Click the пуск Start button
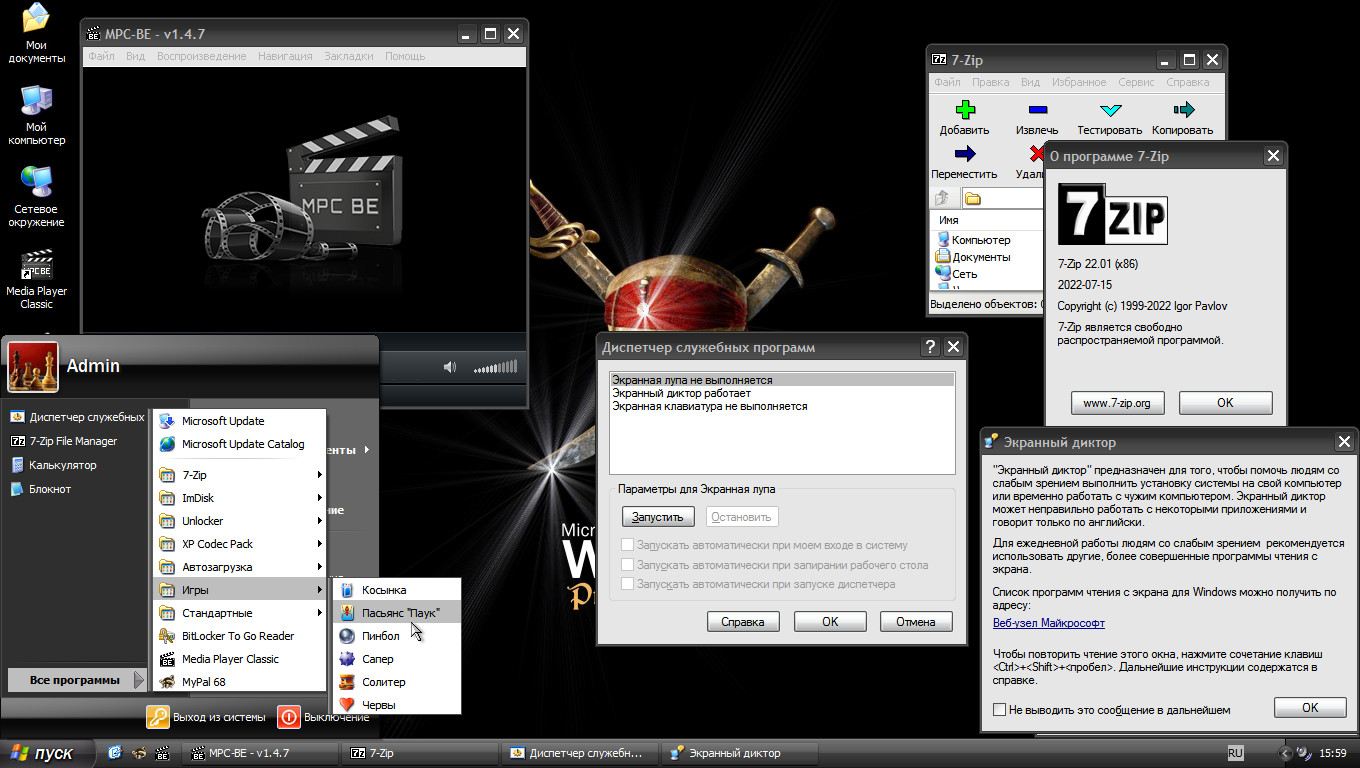Screen dimensions: 1360x768 pos(46,752)
